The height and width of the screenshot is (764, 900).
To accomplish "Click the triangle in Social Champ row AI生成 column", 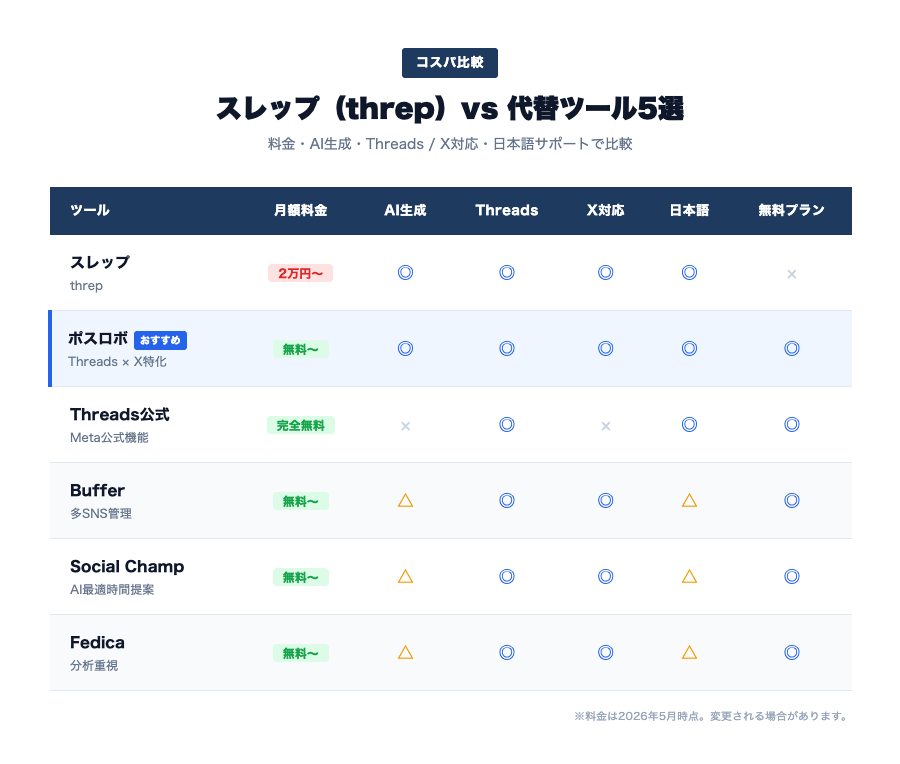I will [x=405, y=576].
